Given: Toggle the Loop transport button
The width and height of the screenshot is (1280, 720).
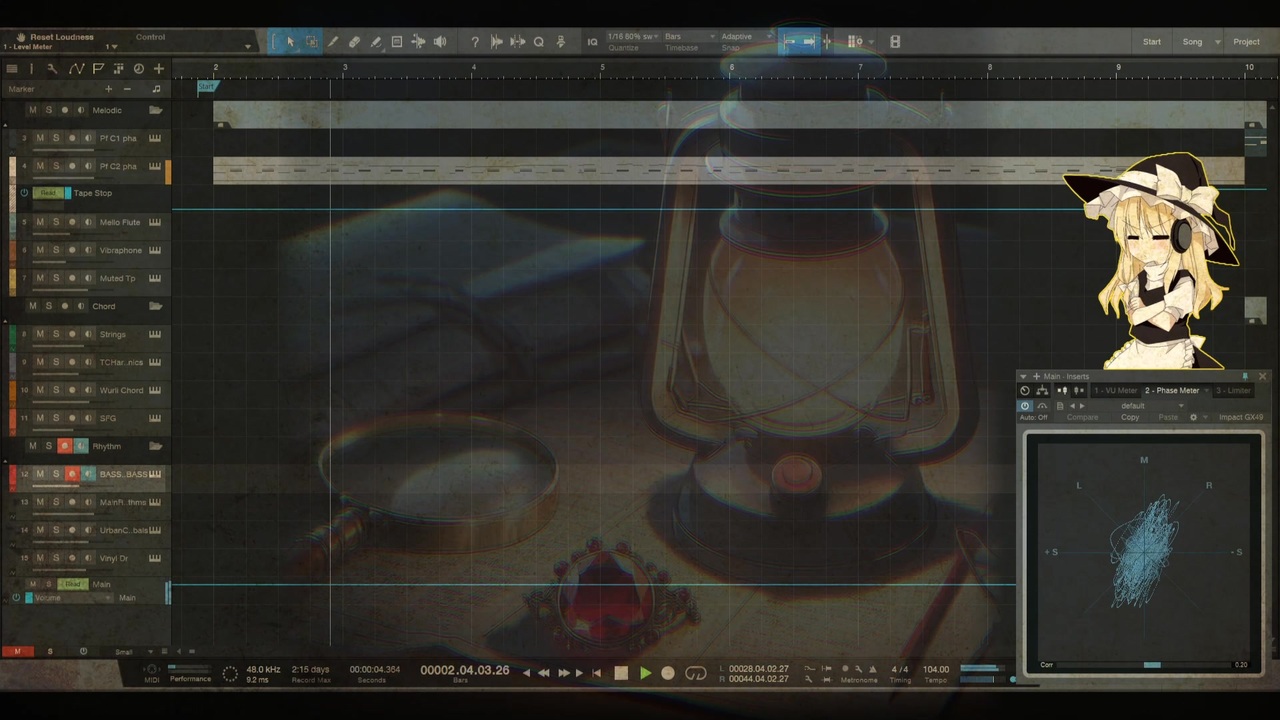Looking at the screenshot, I should tap(696, 673).
